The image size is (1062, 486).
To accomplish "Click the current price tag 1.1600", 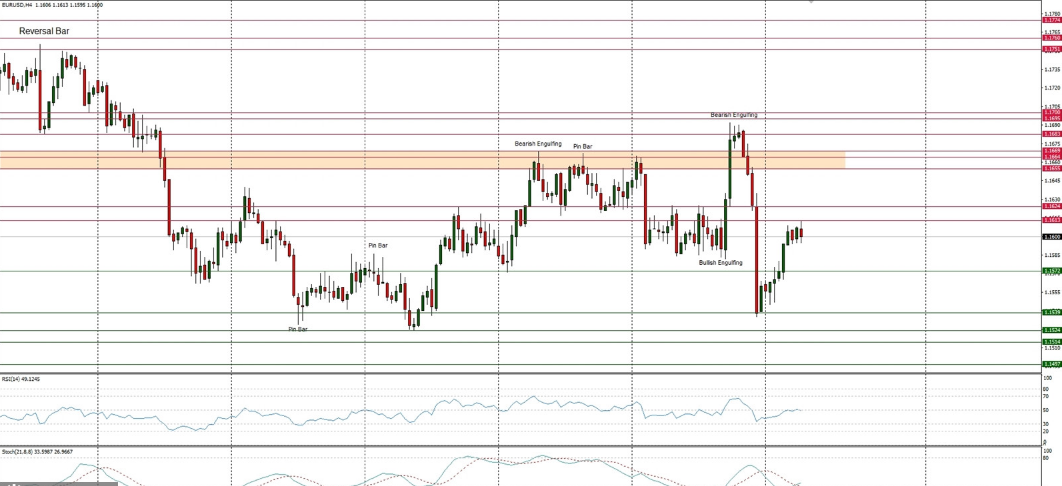I will [1051, 237].
